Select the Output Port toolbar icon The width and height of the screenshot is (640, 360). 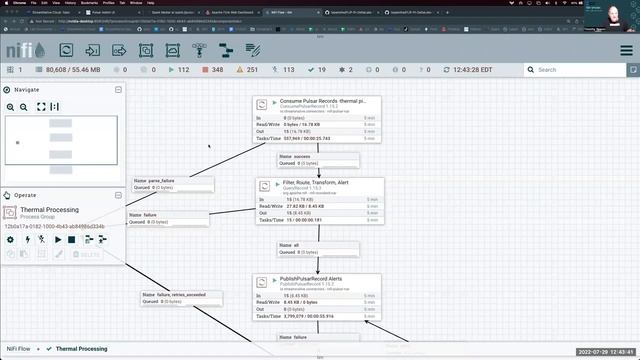tap(119, 50)
